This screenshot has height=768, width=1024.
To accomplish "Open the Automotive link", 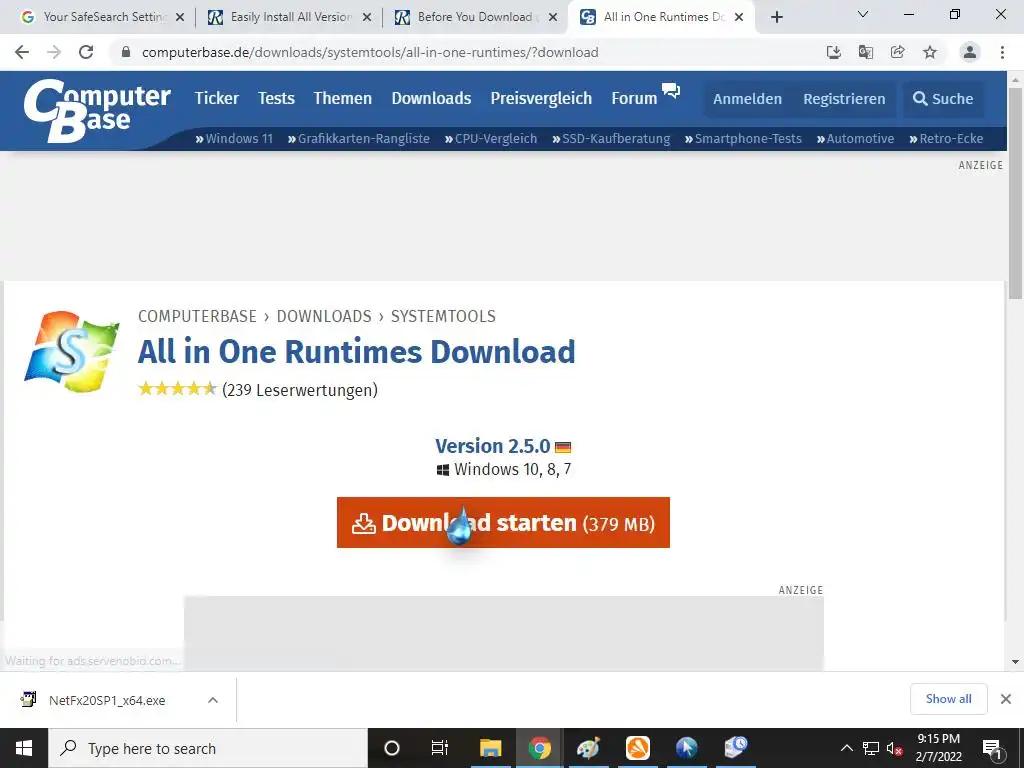I will (855, 138).
